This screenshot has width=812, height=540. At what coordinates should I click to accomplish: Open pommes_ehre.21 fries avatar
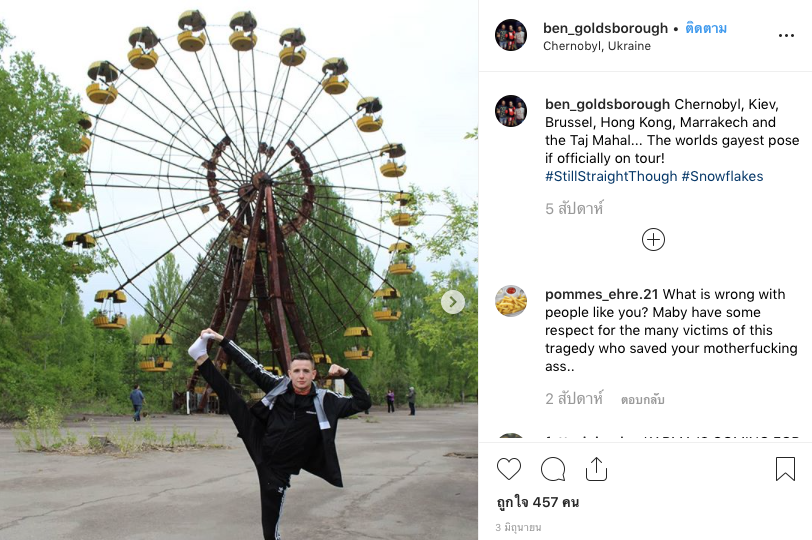pos(511,301)
